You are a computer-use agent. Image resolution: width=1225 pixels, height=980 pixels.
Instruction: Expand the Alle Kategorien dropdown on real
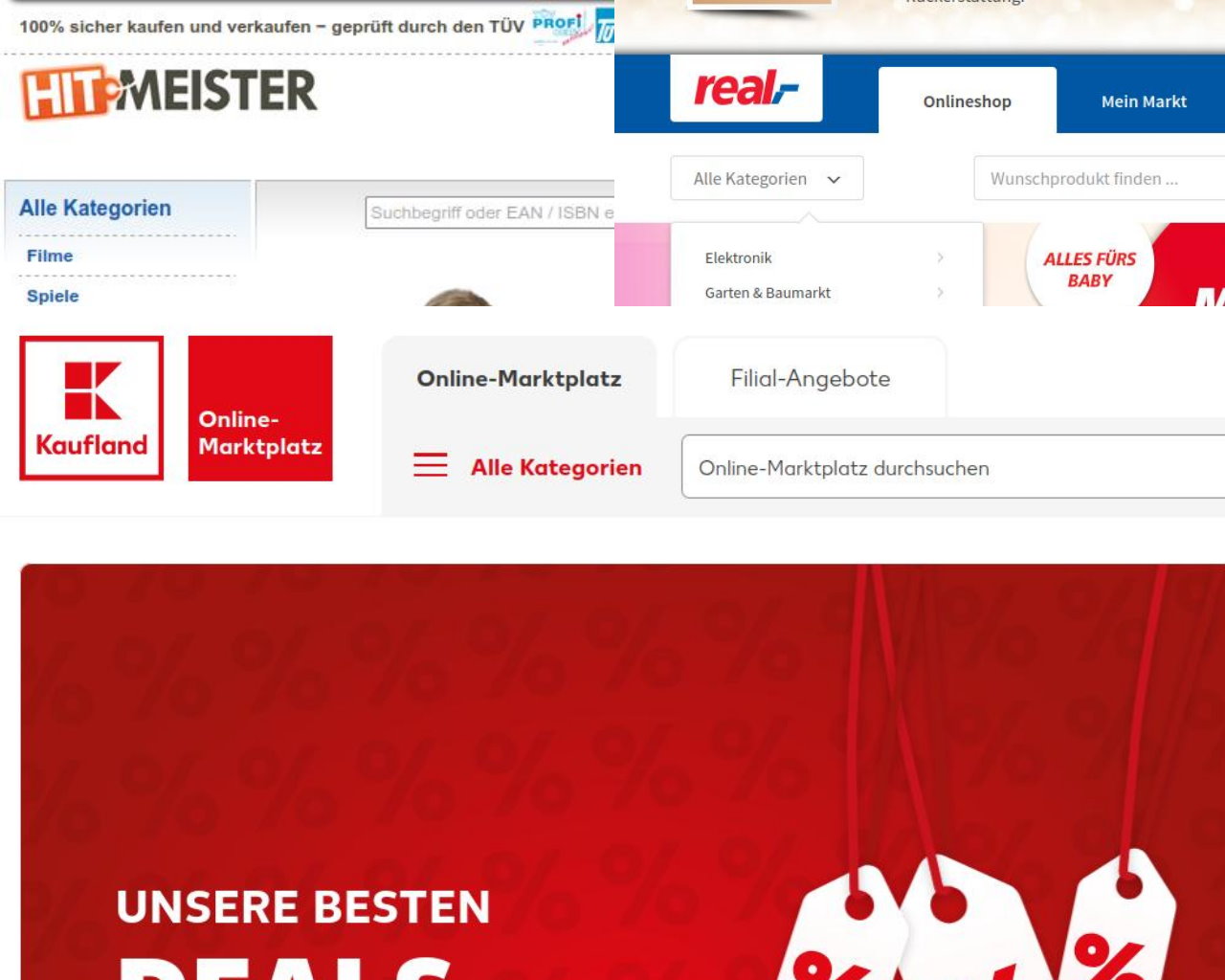point(768,178)
